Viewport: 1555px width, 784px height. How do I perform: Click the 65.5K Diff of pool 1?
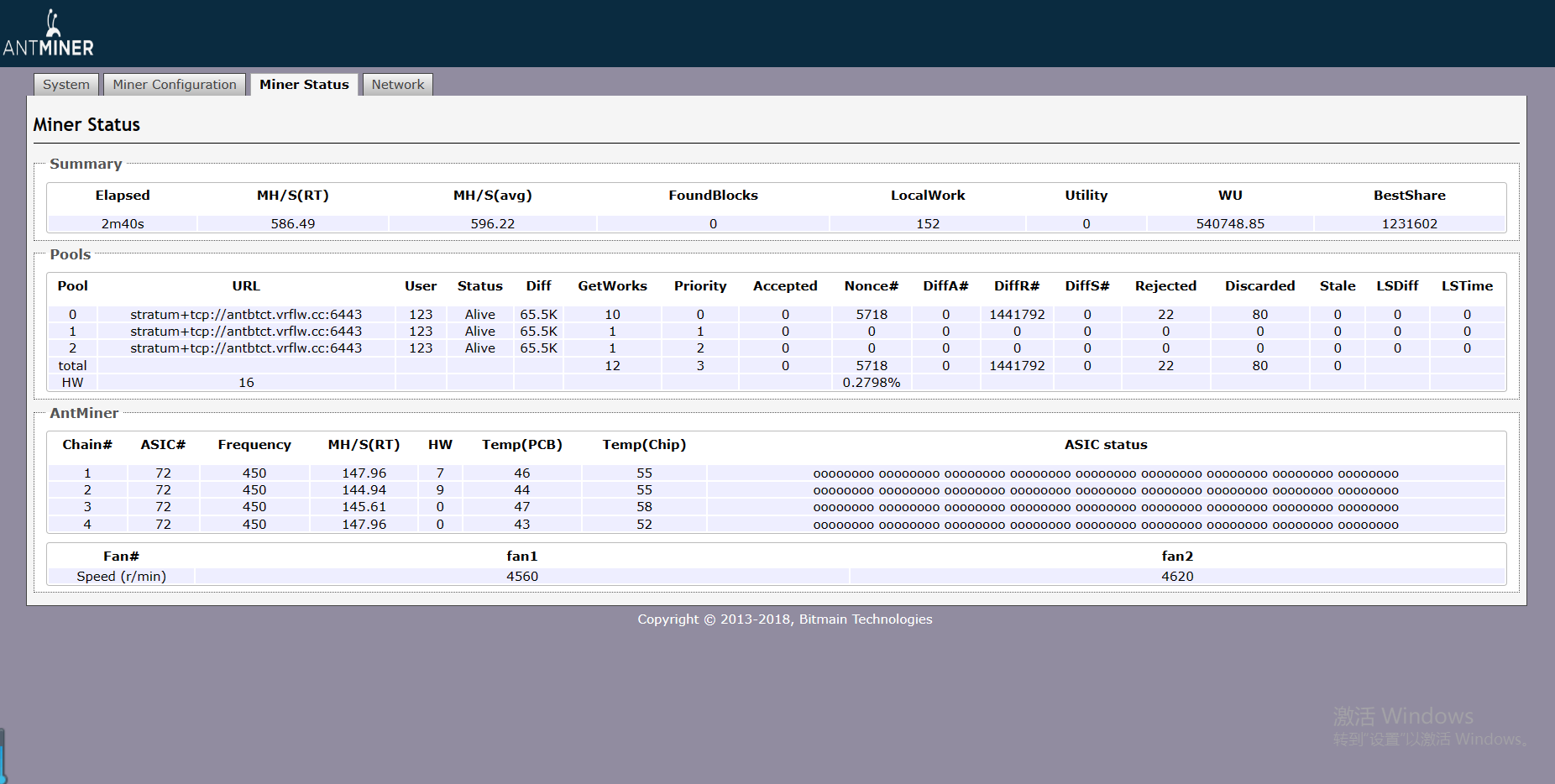click(x=538, y=332)
